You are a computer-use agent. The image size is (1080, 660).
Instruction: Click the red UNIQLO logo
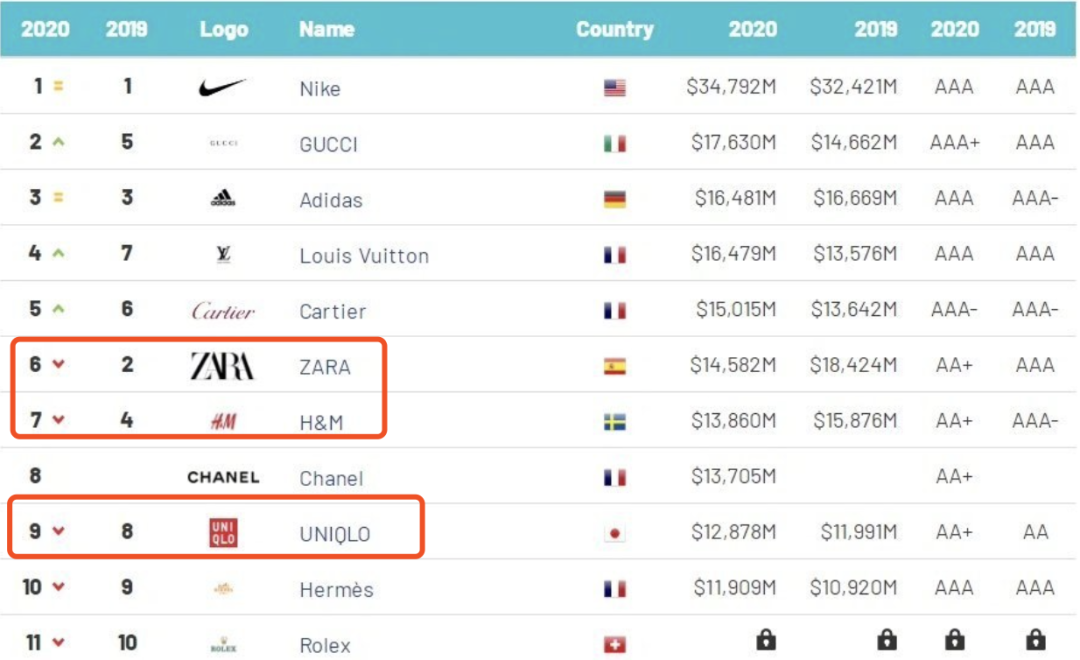223,533
